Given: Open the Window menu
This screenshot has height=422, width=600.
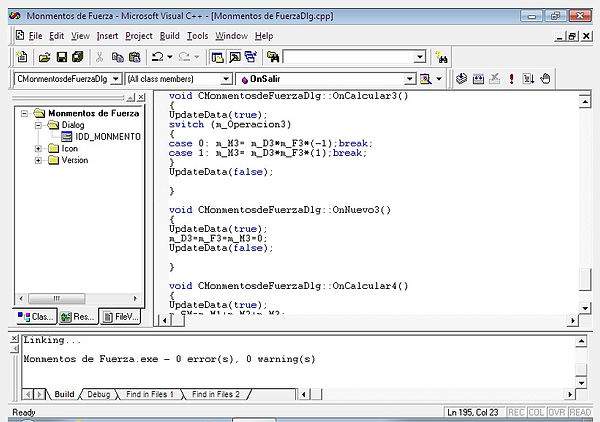Looking at the screenshot, I should [x=232, y=36].
